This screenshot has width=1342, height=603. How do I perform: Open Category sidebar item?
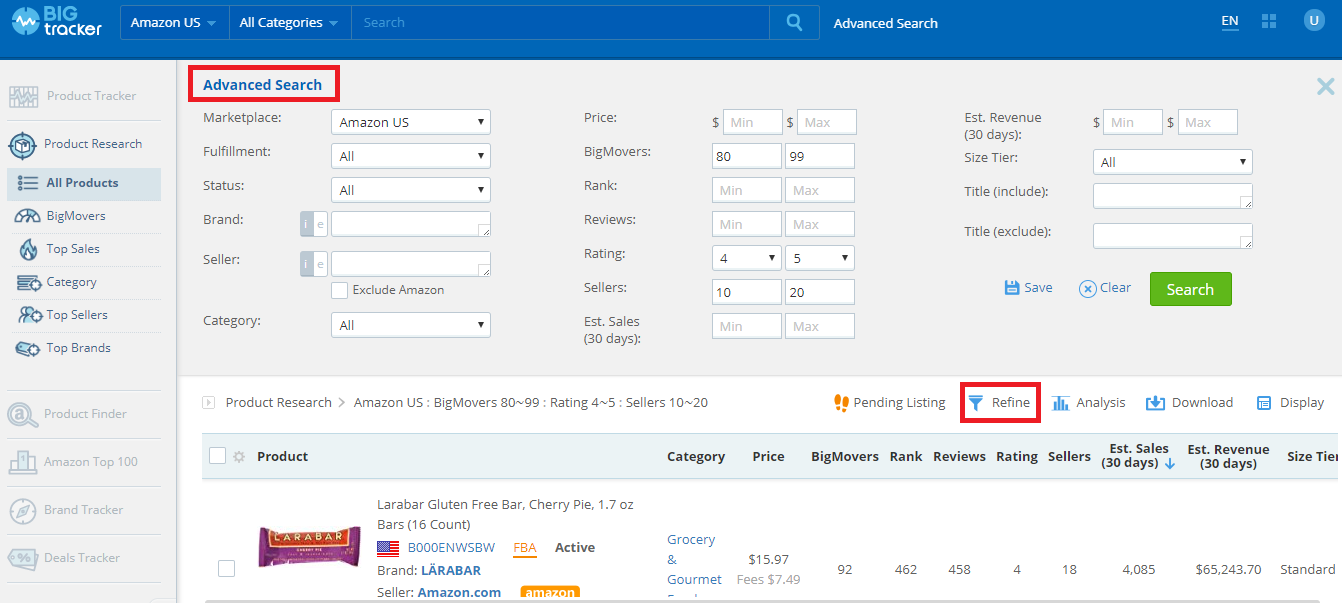58,282
